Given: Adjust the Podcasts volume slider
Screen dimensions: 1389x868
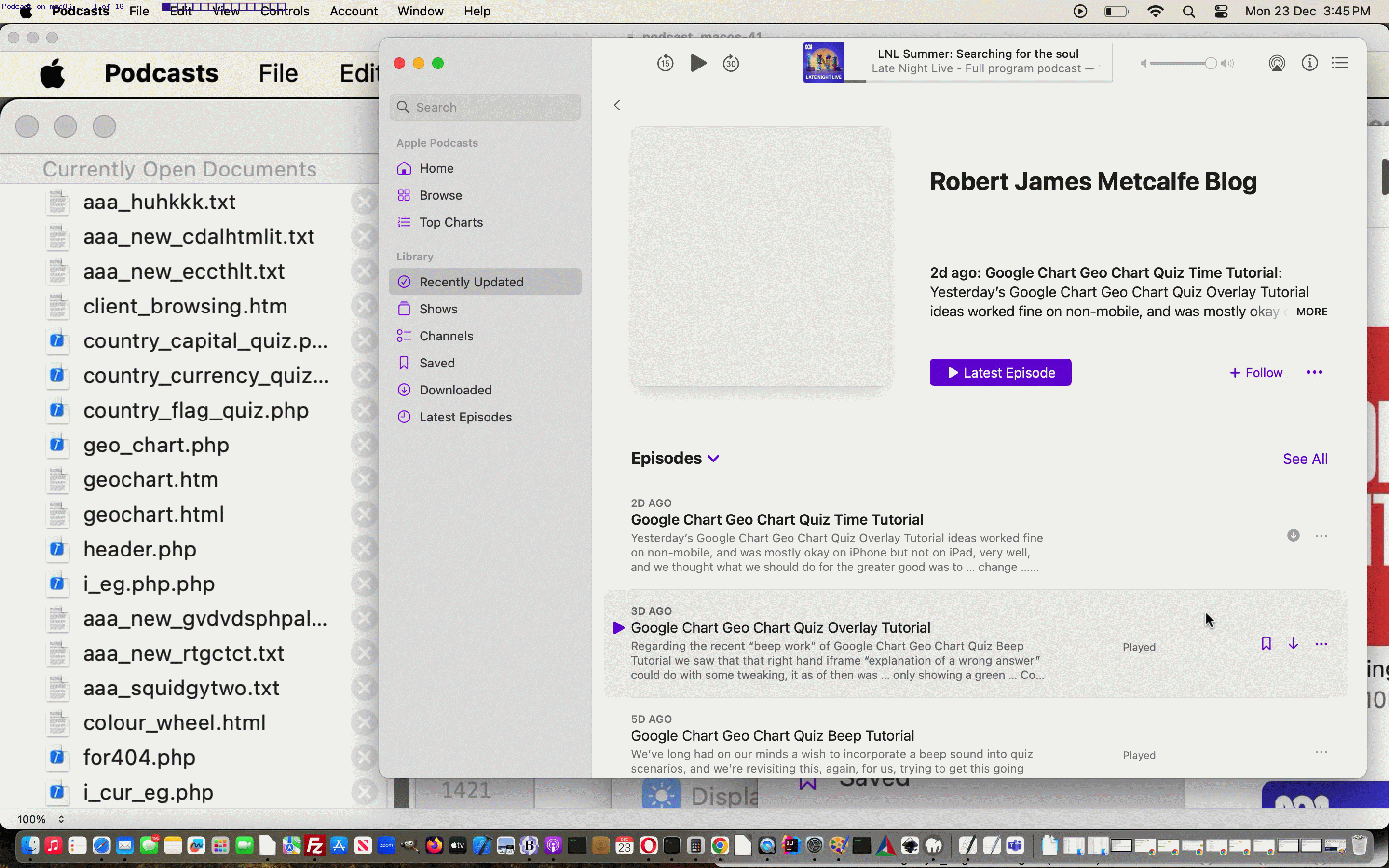Looking at the screenshot, I should [x=1184, y=63].
